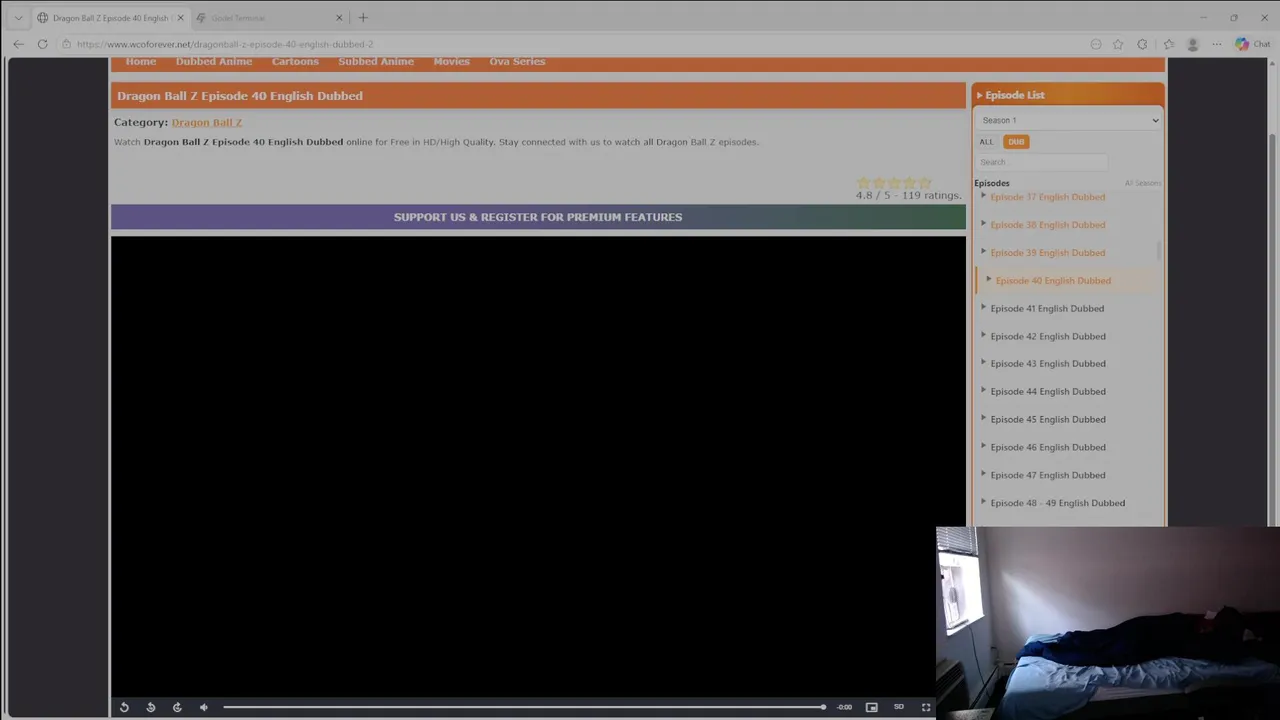Open Episode 44 English Dubbed

click(1047, 392)
